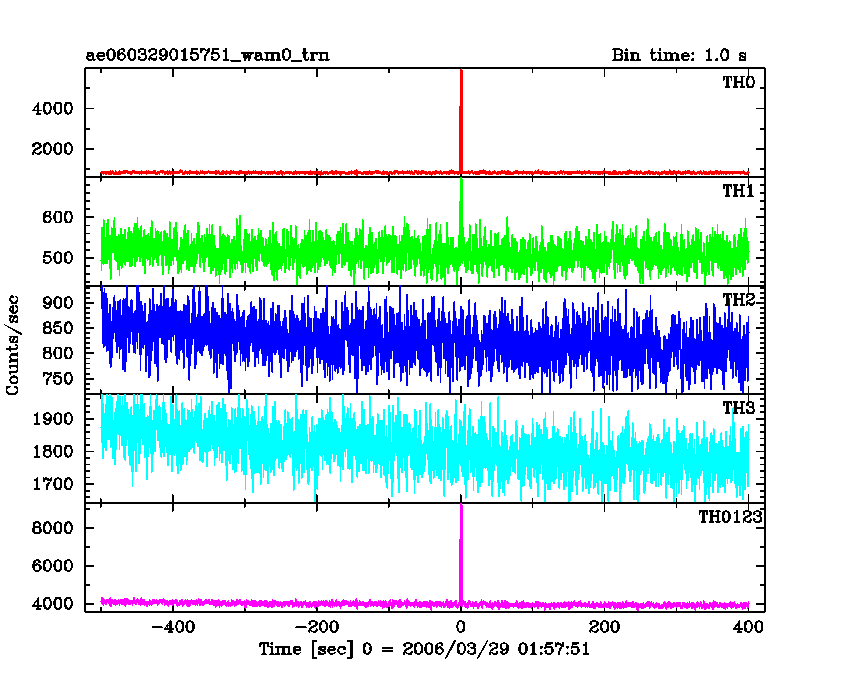This screenshot has width=850, height=680.
Task: Select the 'Bin time: 1.0 s' label
Action: pos(679,55)
